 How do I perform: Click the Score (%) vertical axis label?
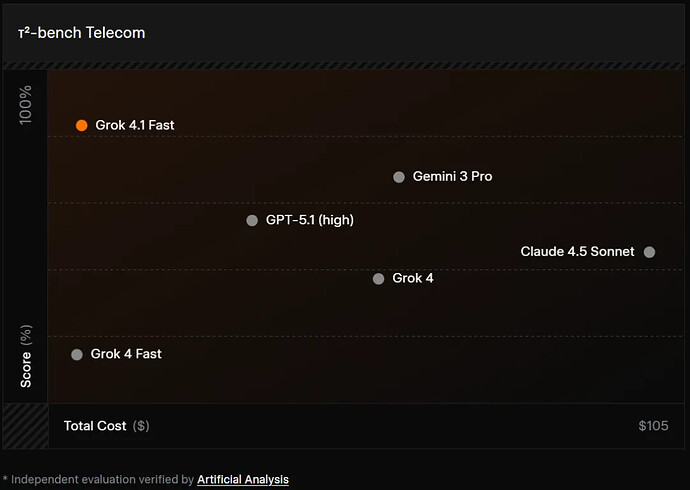[26, 356]
